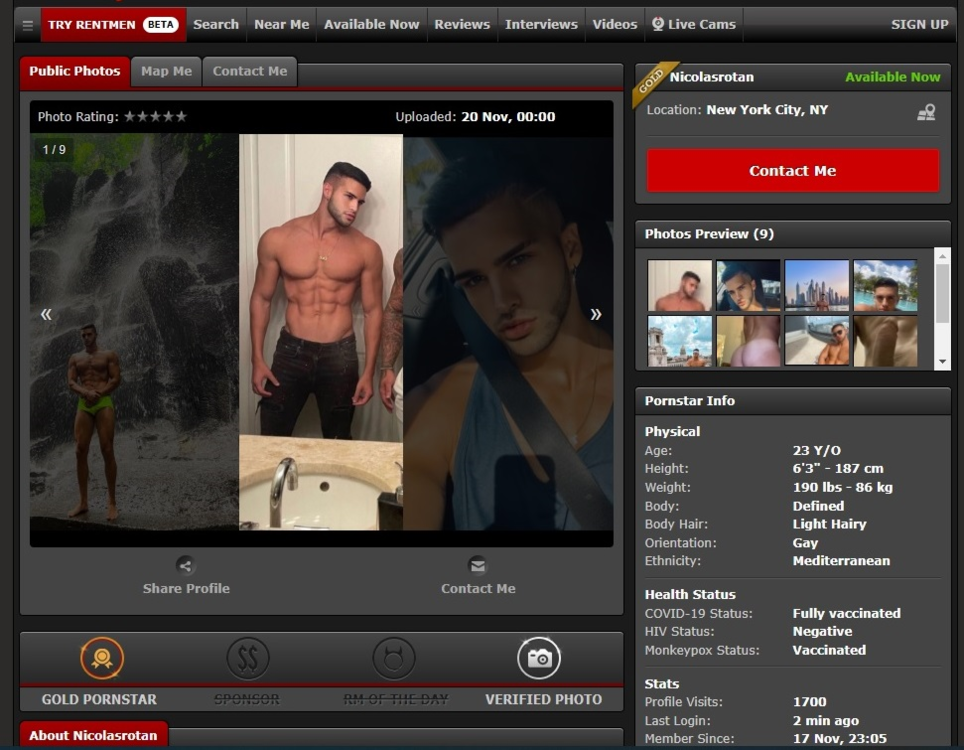Rate photo using the fifth star

point(181,117)
